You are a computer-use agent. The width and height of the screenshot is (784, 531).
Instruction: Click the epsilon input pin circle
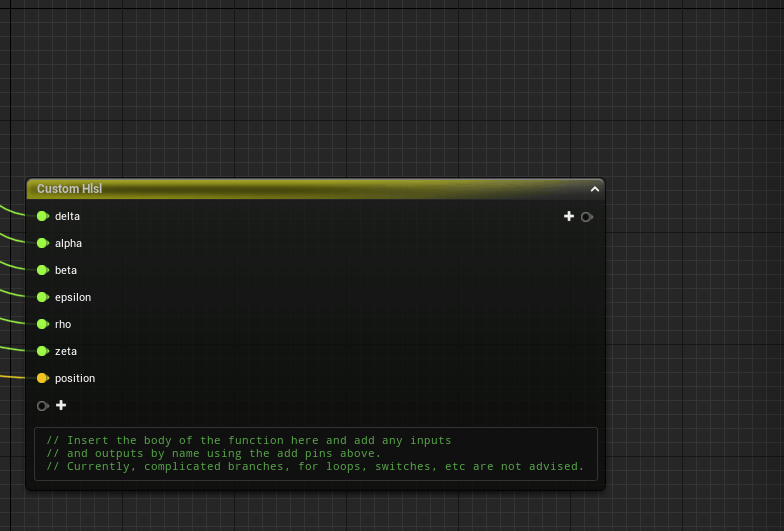click(42, 297)
